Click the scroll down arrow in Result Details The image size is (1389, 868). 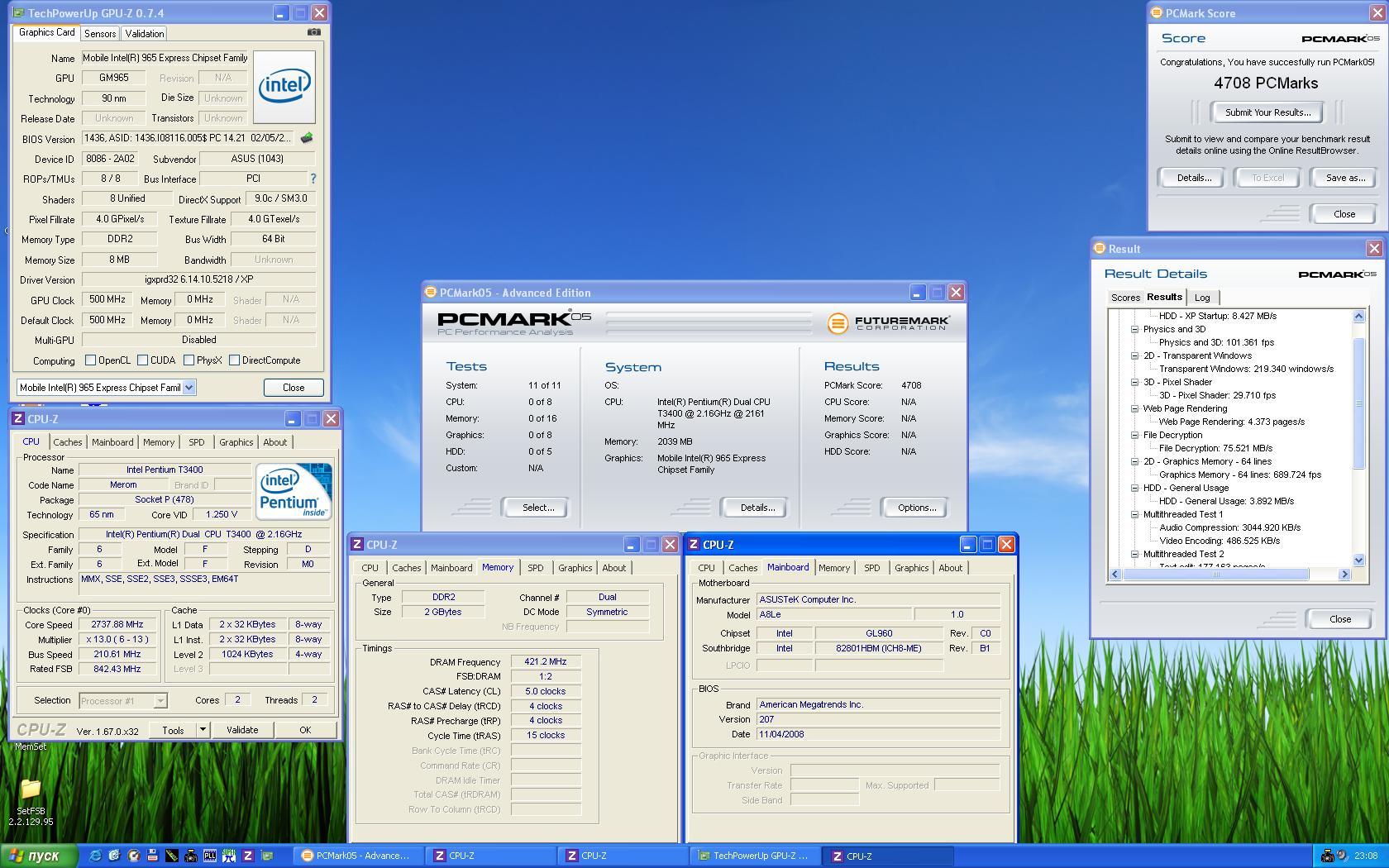click(x=1358, y=560)
